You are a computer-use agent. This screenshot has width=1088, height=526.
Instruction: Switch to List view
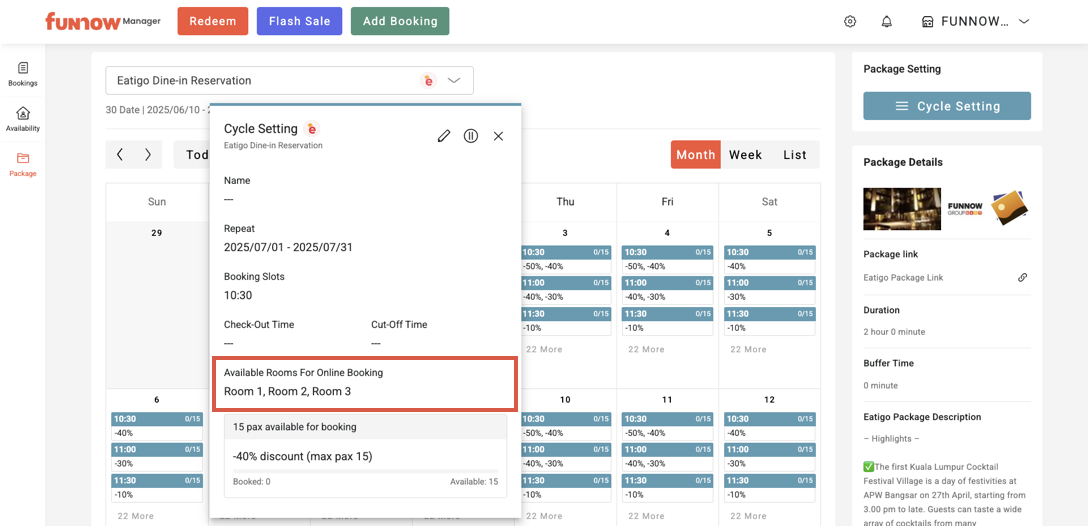[795, 155]
